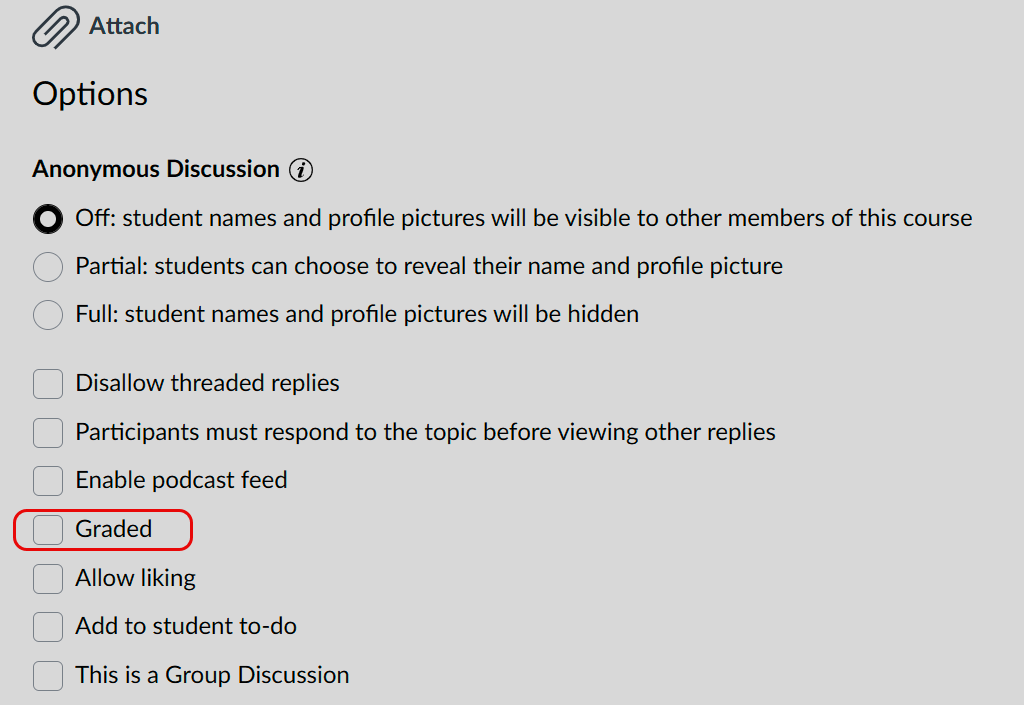Click the 'Graded' label text

pyautogui.click(x=114, y=529)
